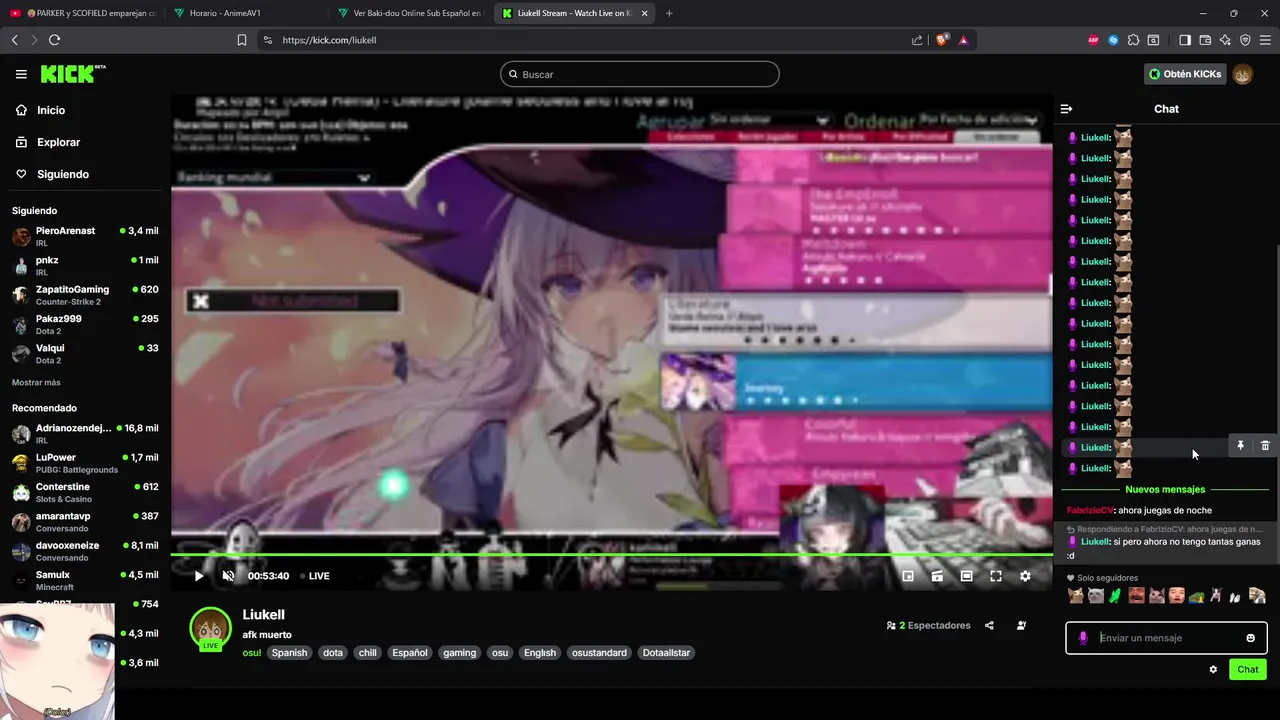Click the address bar URL

(329, 40)
